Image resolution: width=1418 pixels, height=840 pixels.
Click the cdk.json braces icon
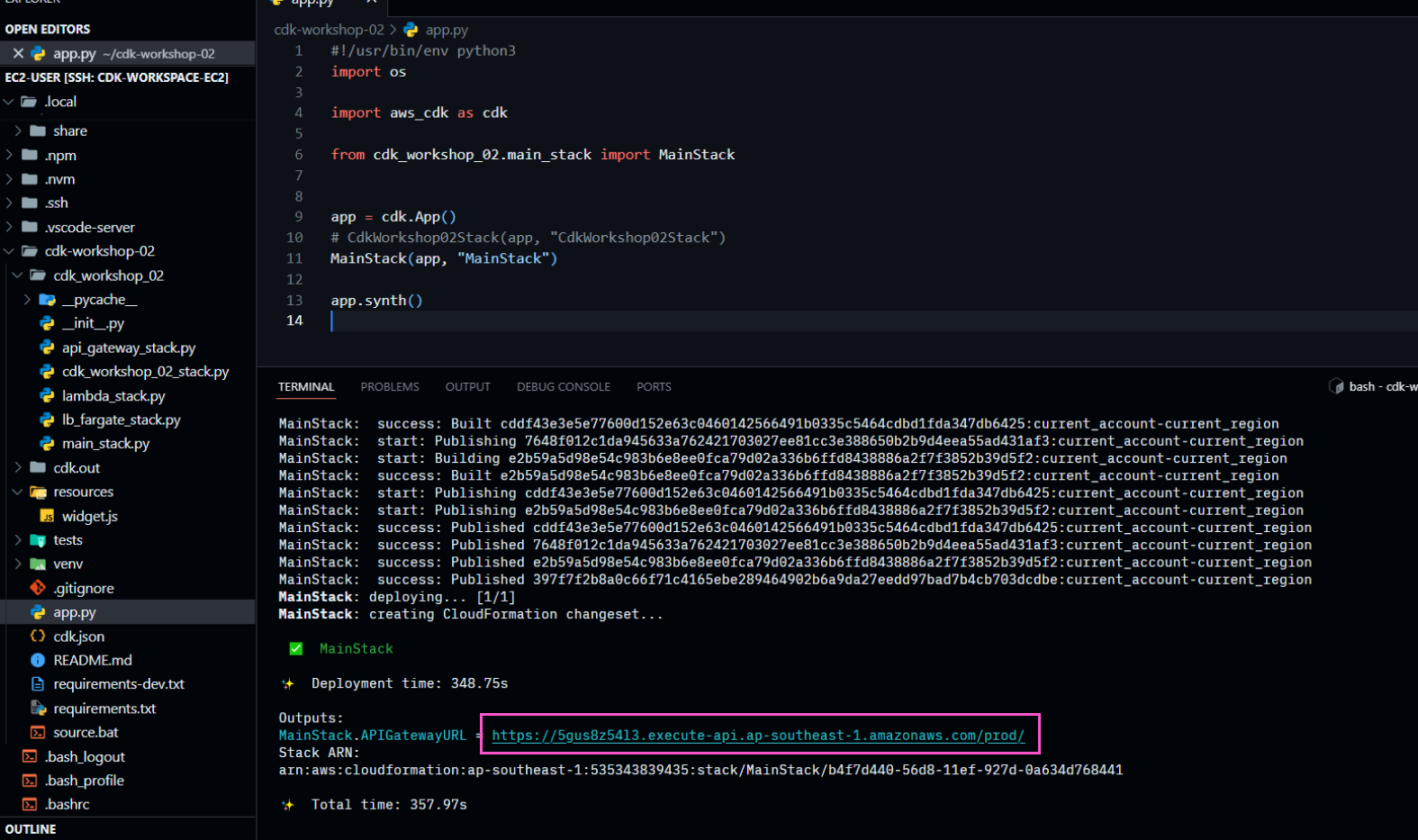(38, 636)
